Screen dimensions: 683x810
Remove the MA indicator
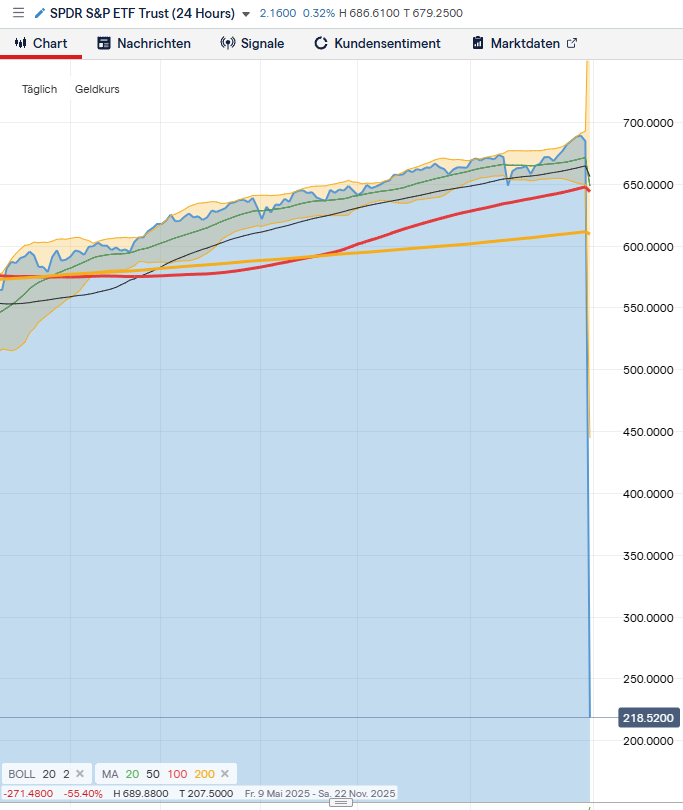click(224, 773)
